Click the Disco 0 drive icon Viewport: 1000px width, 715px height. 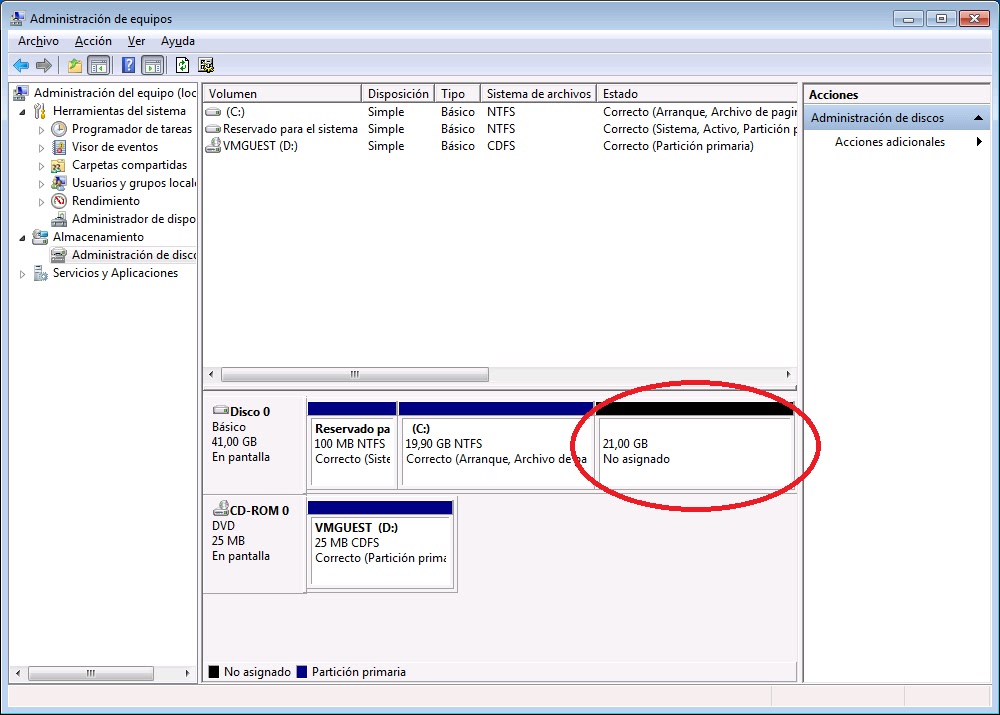[221, 410]
